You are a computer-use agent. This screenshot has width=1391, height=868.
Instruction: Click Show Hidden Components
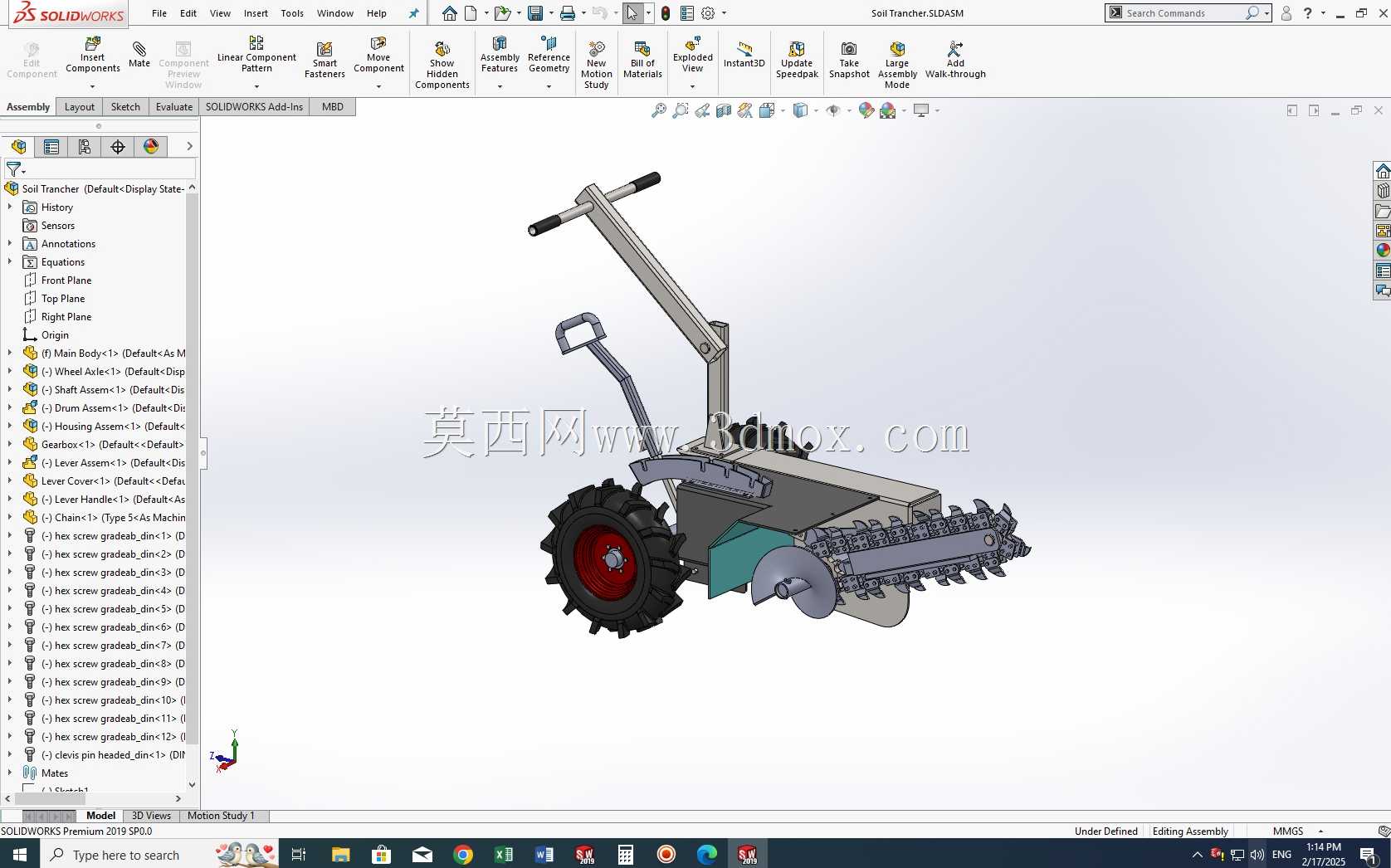click(442, 65)
